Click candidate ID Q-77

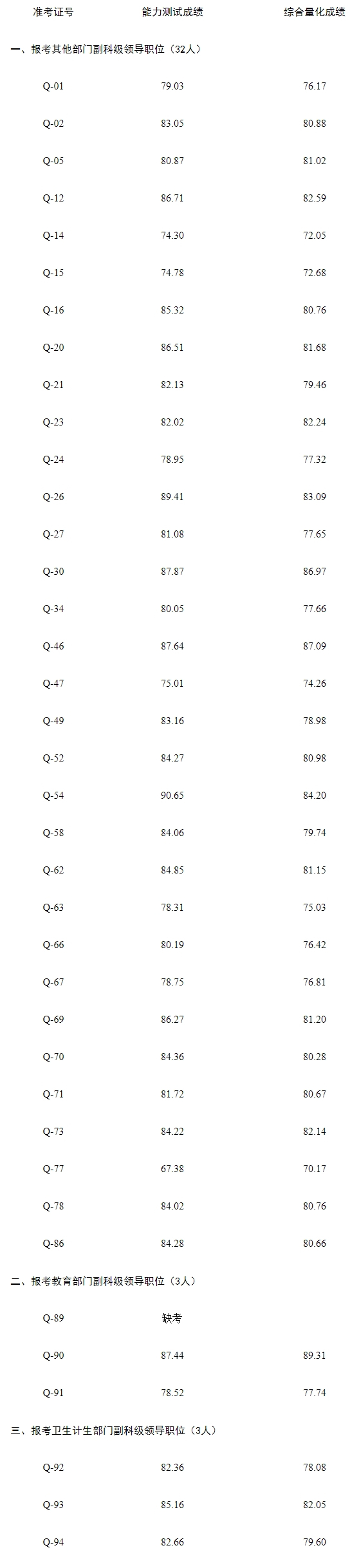[x=53, y=1169]
